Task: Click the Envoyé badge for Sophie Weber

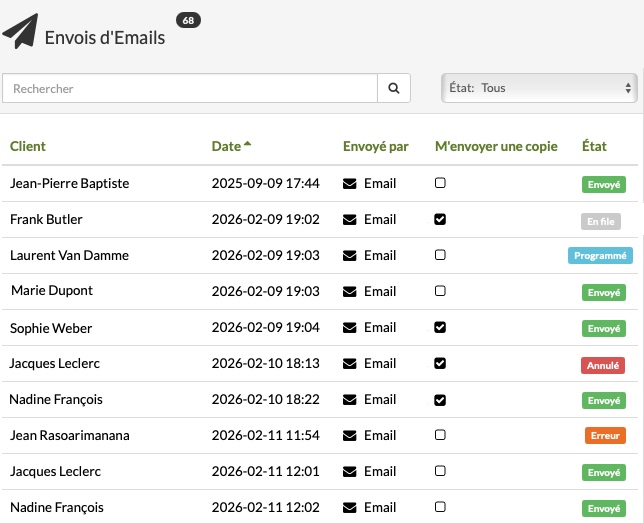Action: pos(604,329)
